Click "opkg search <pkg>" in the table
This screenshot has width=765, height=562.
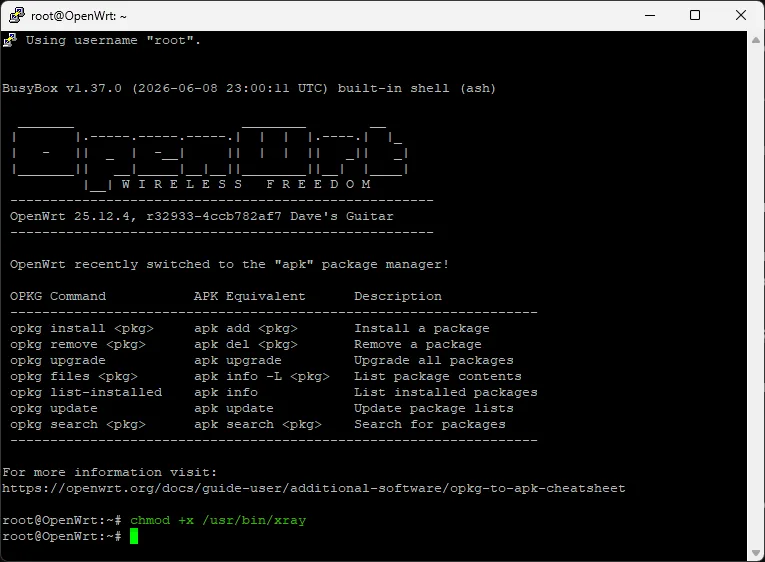[78, 424]
